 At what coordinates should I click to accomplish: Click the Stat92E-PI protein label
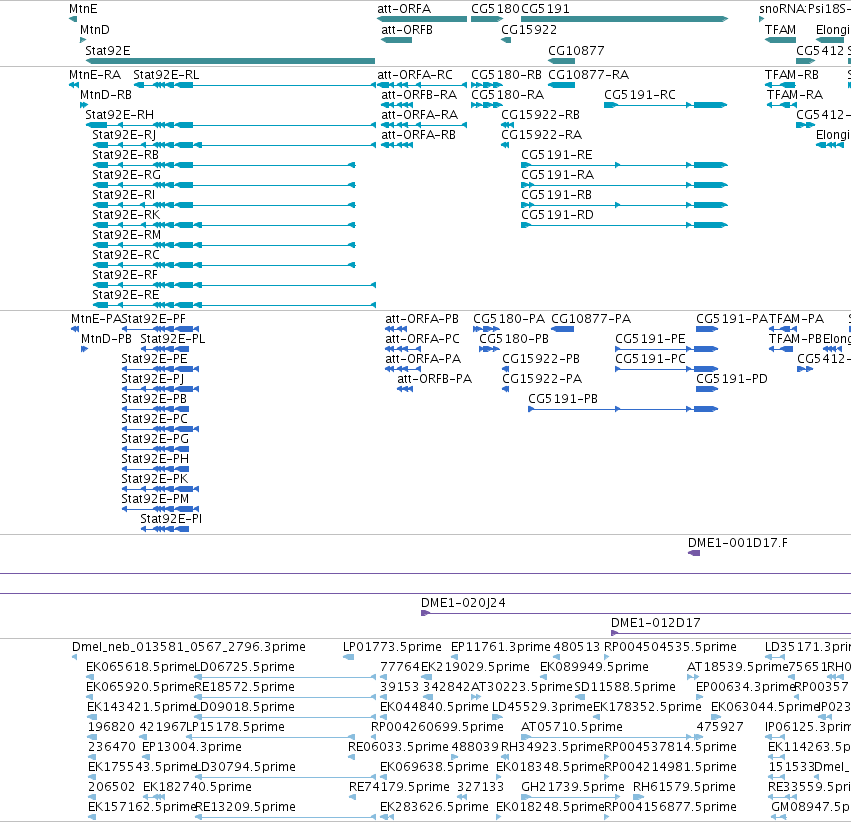tap(171, 519)
